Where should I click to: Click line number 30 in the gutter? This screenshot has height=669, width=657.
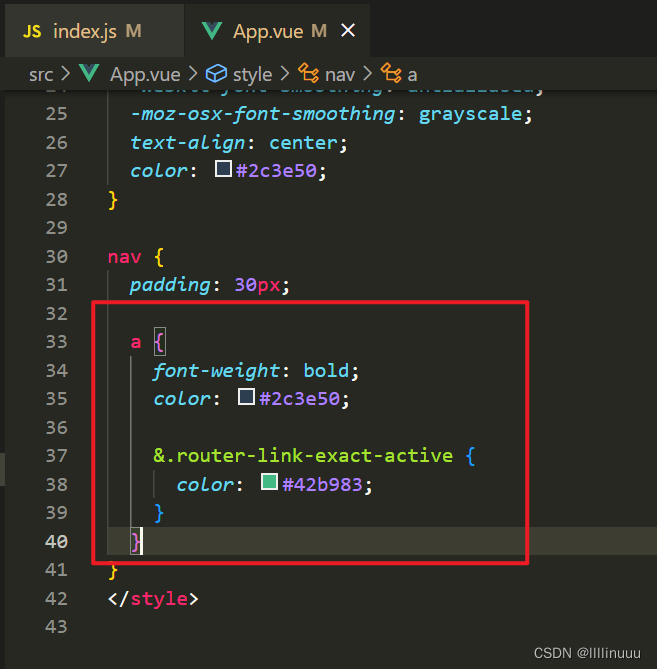click(57, 257)
